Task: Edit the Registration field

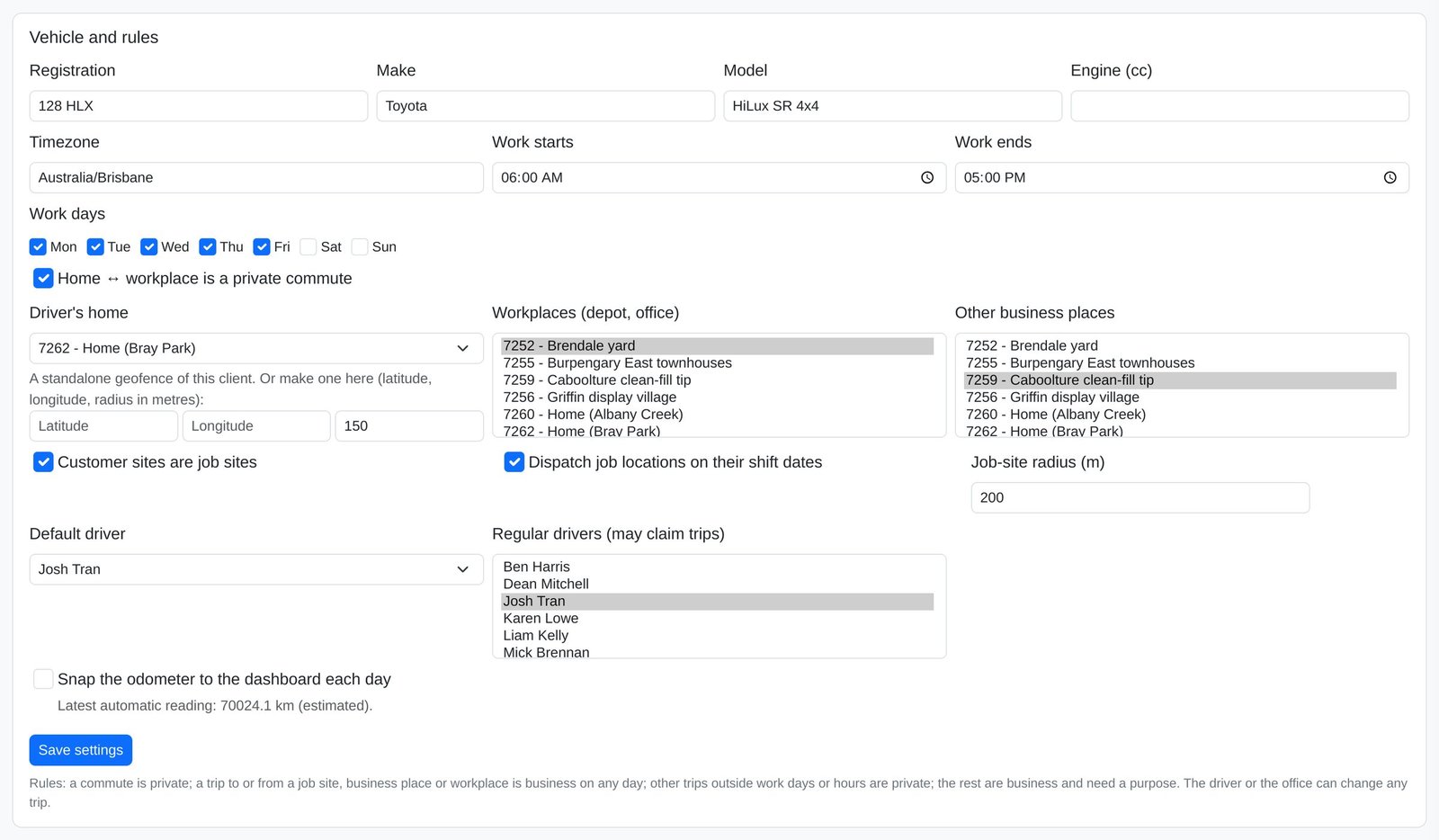Action: [199, 106]
